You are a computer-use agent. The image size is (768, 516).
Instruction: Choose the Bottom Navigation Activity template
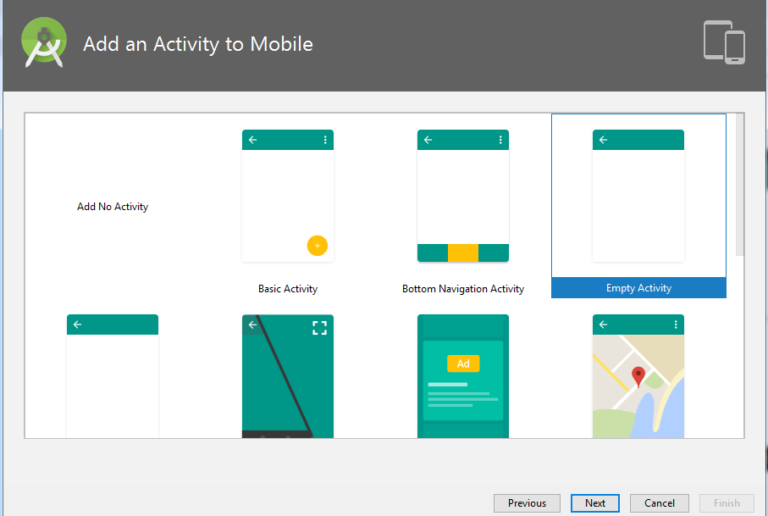point(463,196)
